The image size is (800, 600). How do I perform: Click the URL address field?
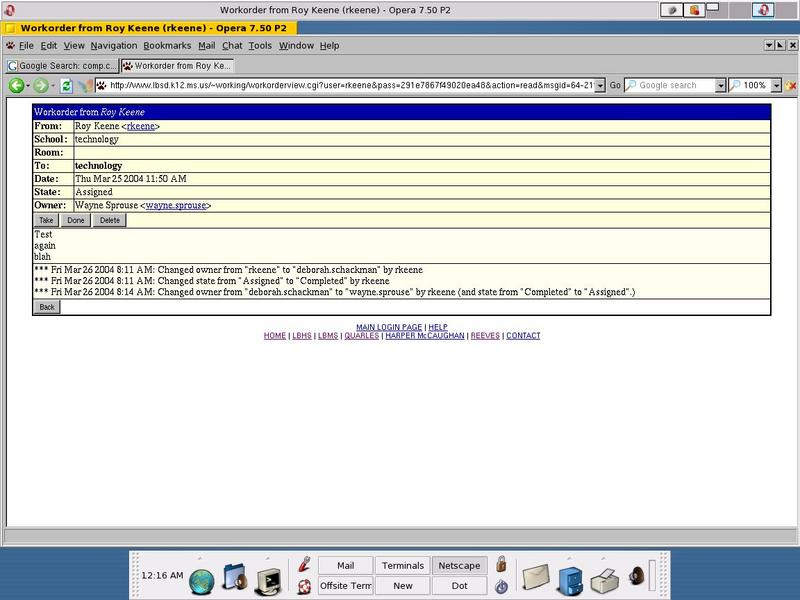pos(352,85)
